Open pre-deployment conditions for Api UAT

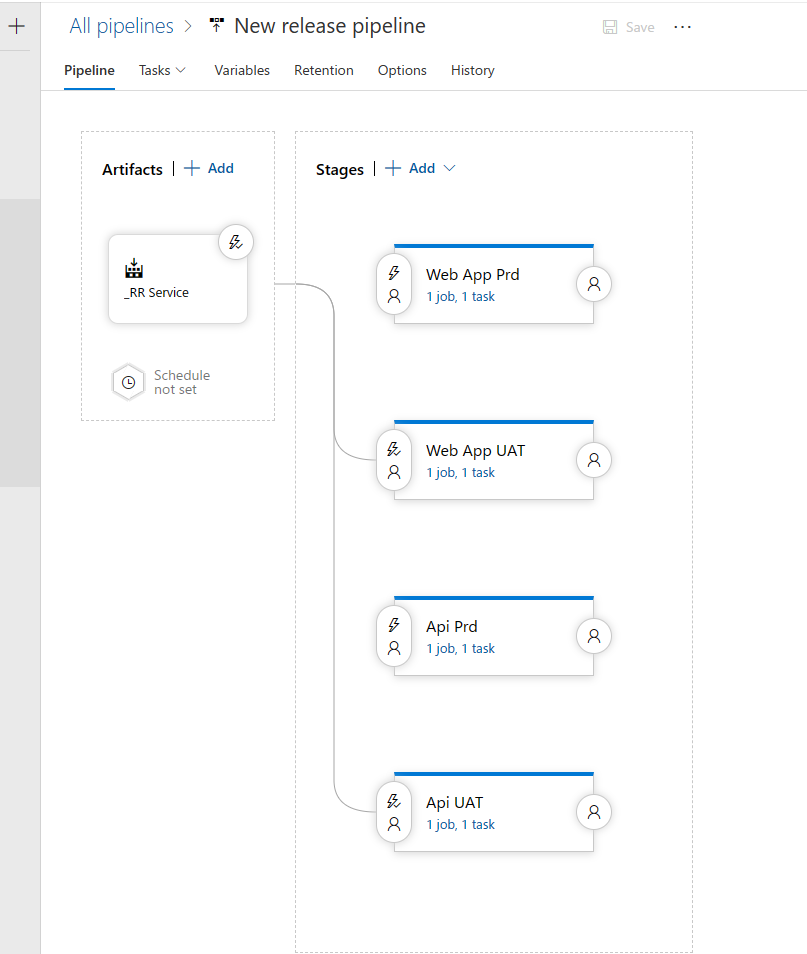click(x=394, y=812)
